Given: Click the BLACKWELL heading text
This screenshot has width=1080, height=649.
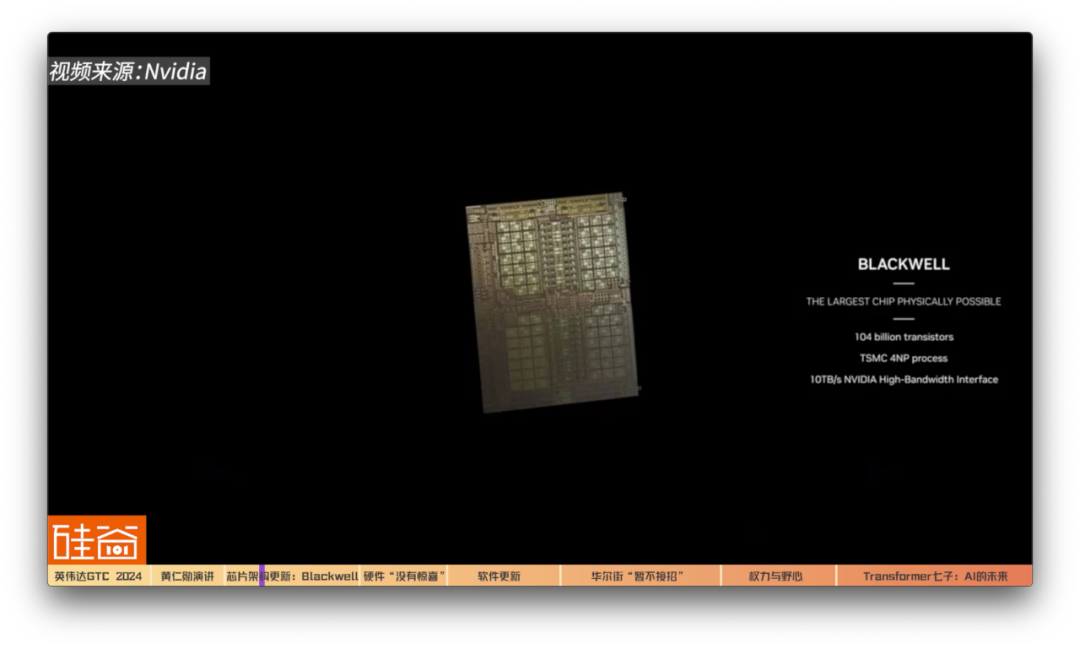Looking at the screenshot, I should 903,264.
